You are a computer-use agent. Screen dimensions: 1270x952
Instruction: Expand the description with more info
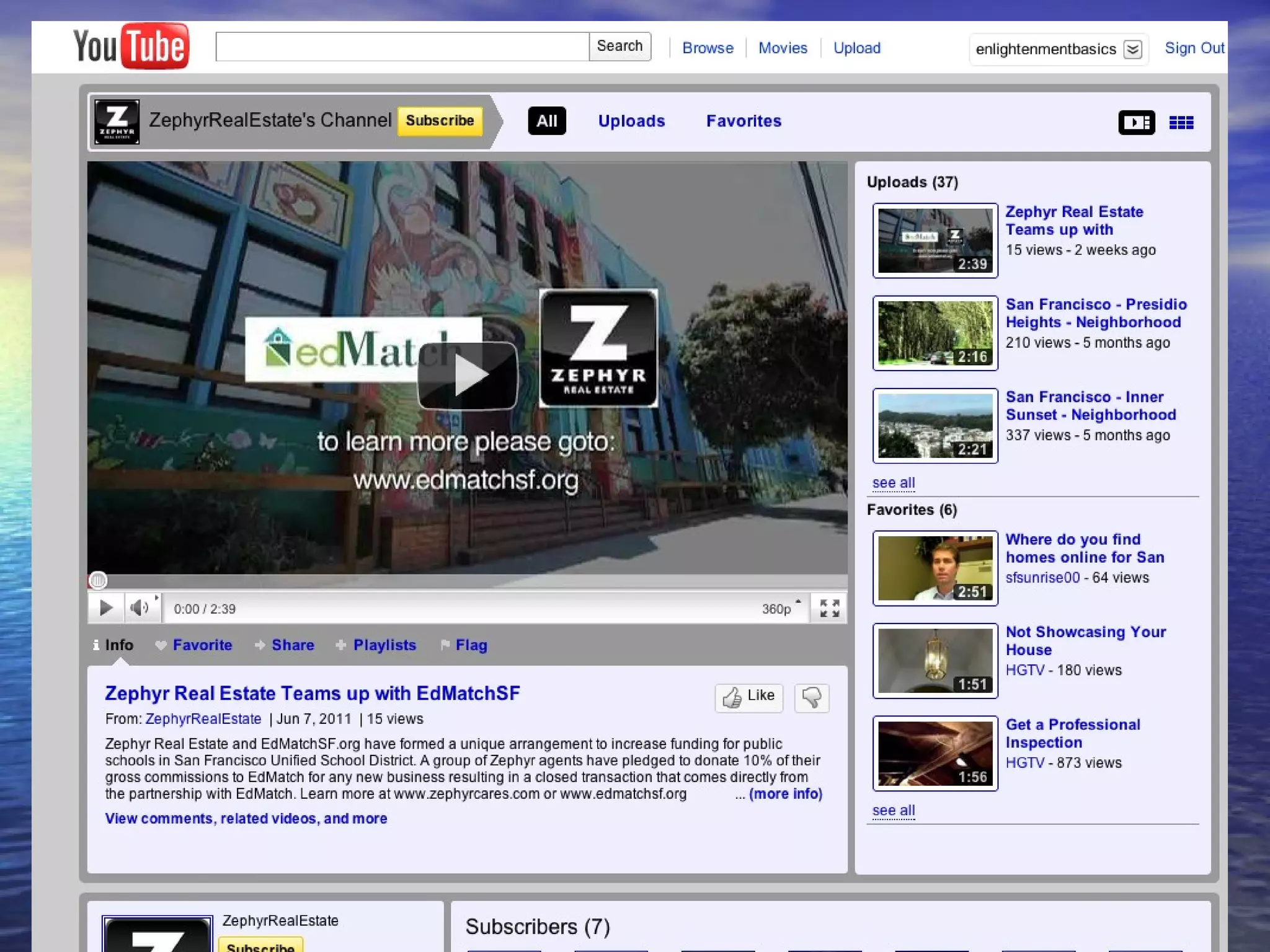[785, 794]
